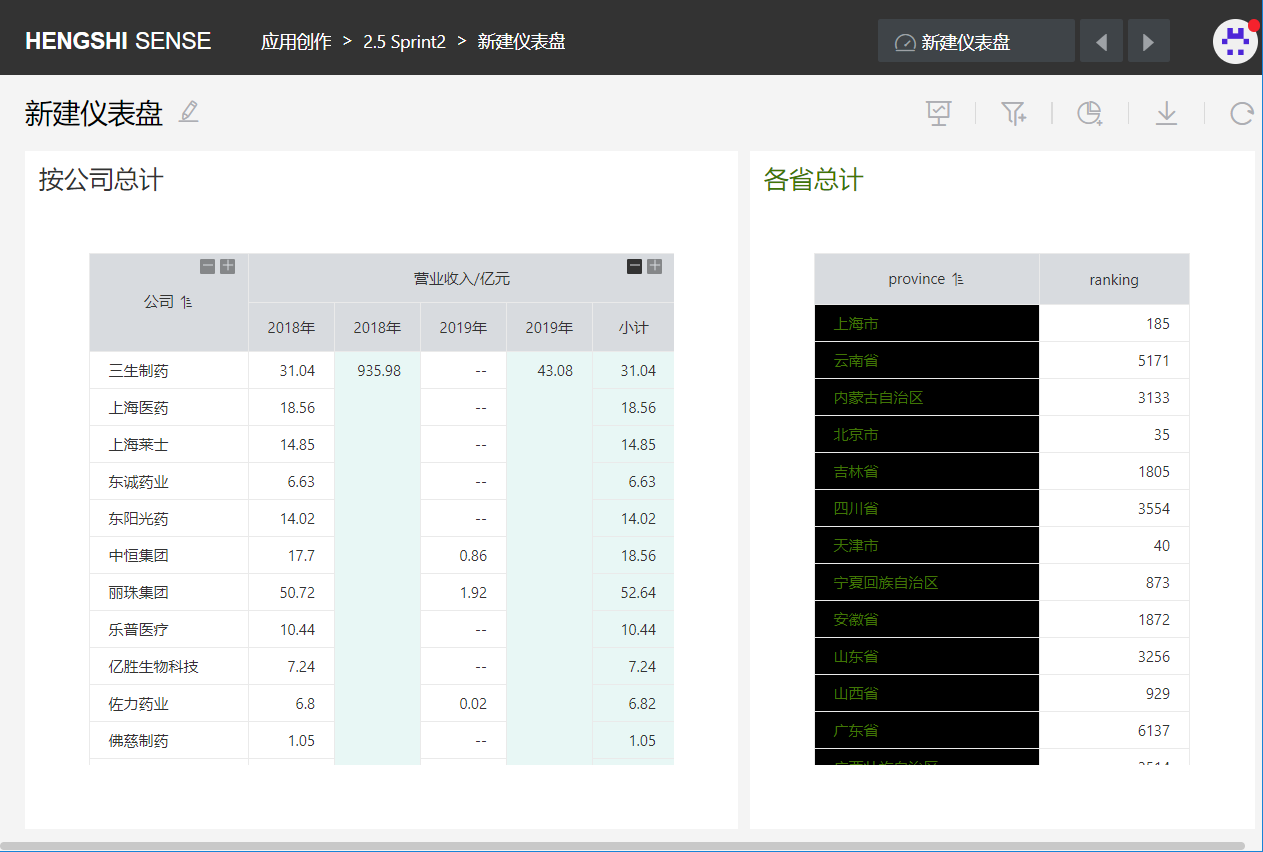Click the 新建仪表盘 page title
The image size is (1263, 852).
(x=94, y=113)
